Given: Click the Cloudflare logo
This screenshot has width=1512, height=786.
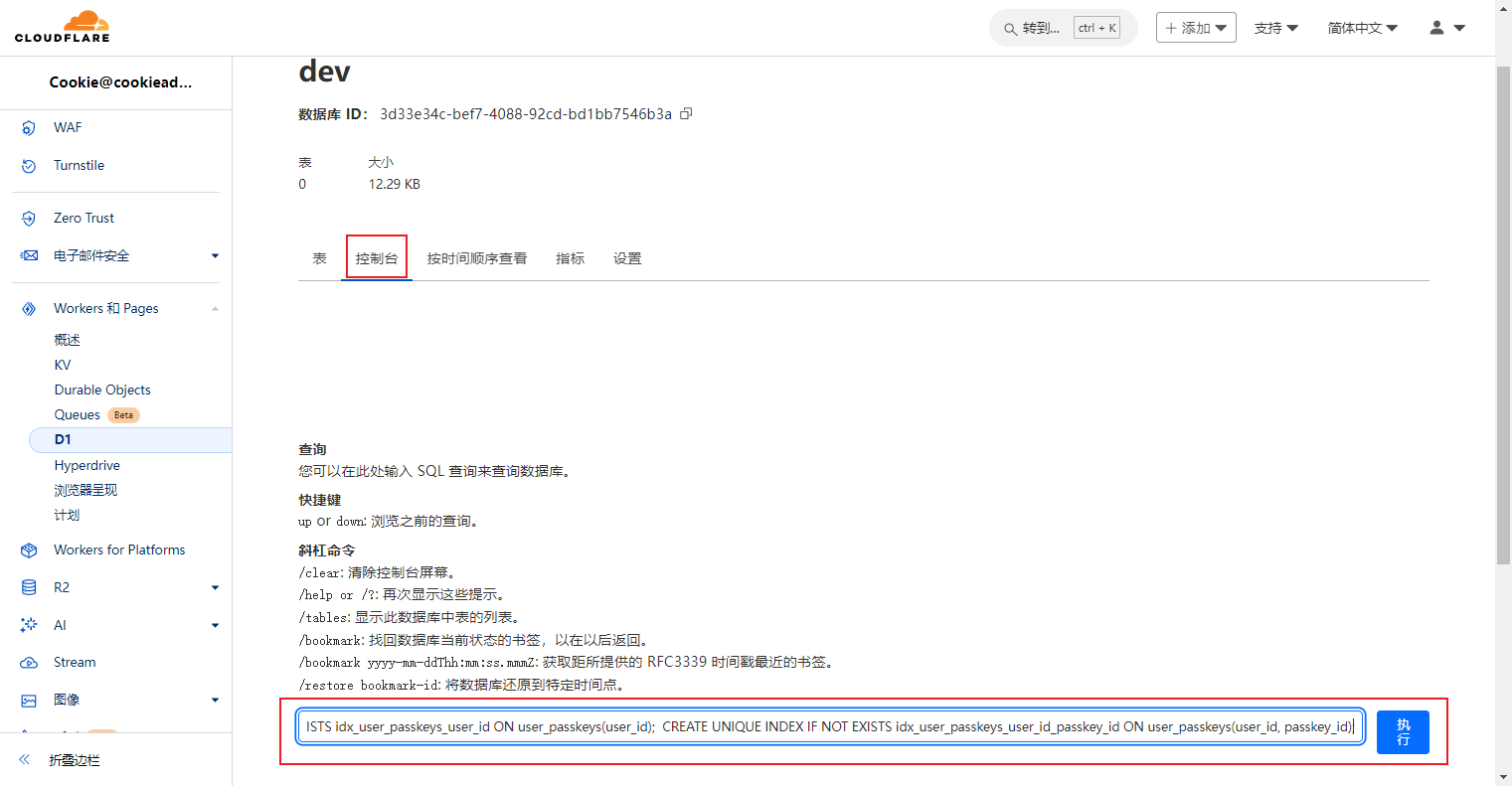Looking at the screenshot, I should click(x=63, y=27).
